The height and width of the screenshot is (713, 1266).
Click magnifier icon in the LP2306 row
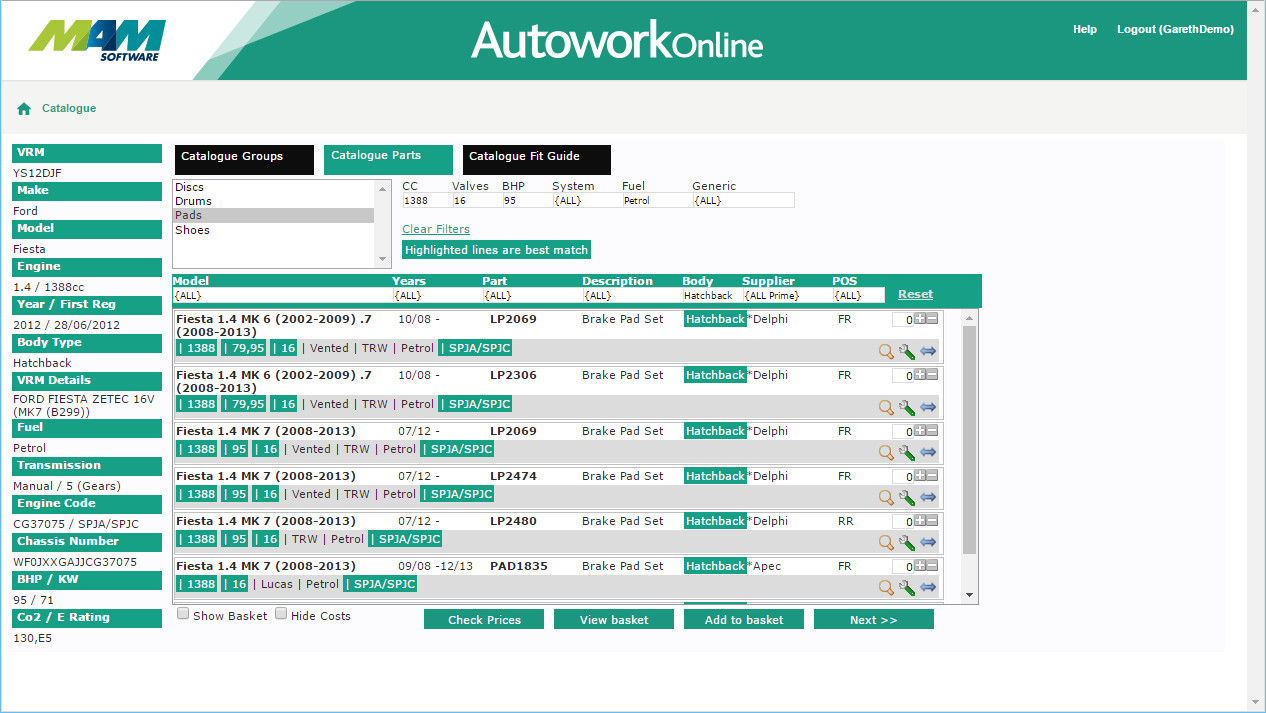pos(885,407)
